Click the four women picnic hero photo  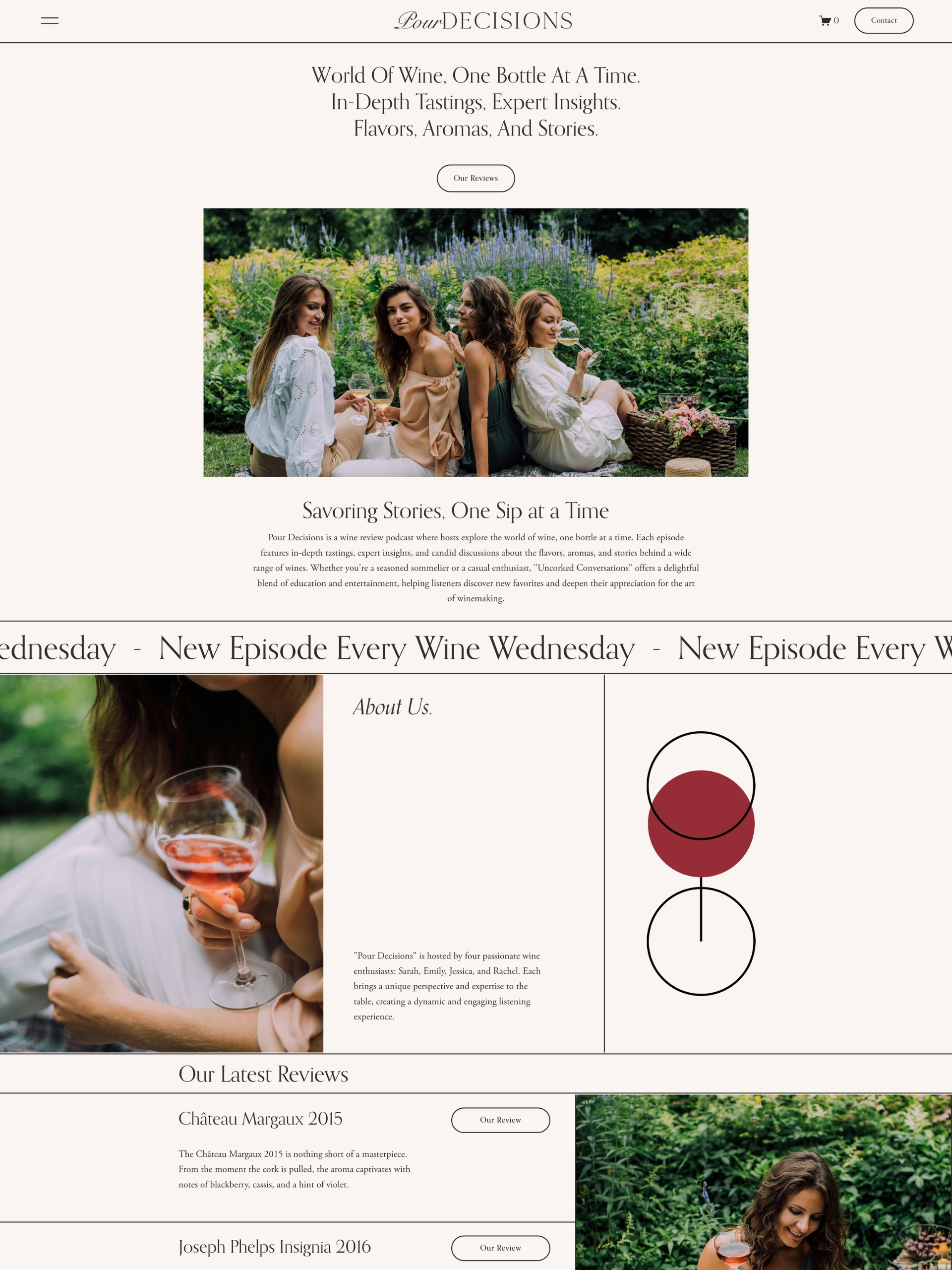[476, 342]
